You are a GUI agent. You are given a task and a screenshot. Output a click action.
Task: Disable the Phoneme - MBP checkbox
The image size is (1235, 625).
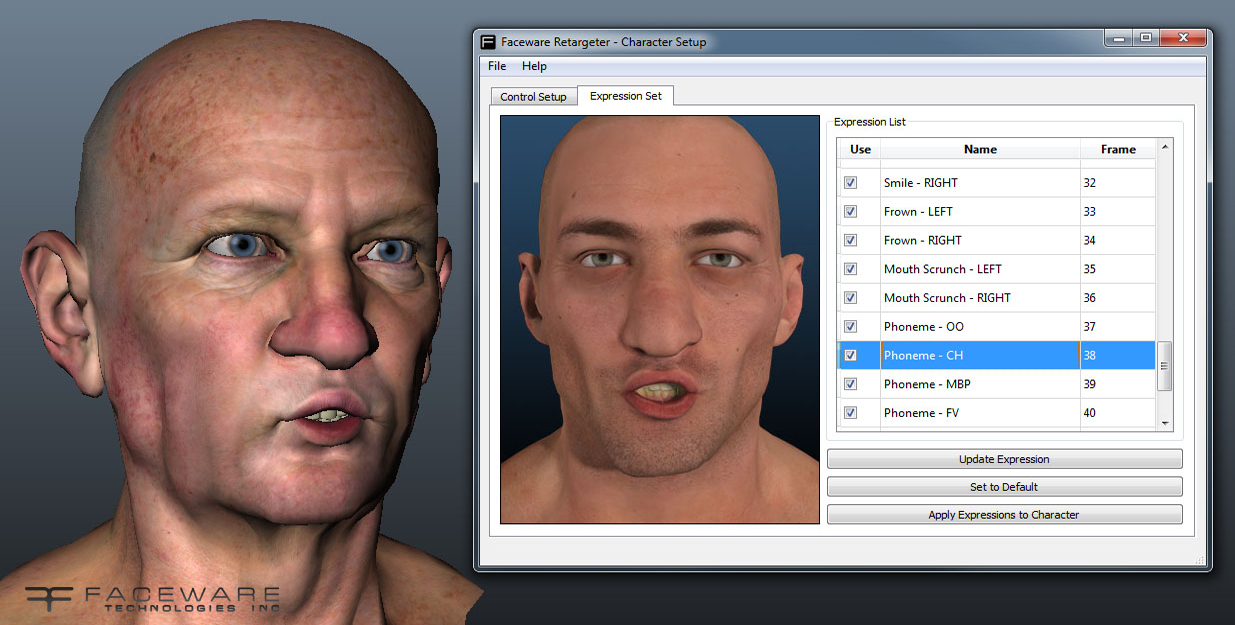tap(850, 384)
